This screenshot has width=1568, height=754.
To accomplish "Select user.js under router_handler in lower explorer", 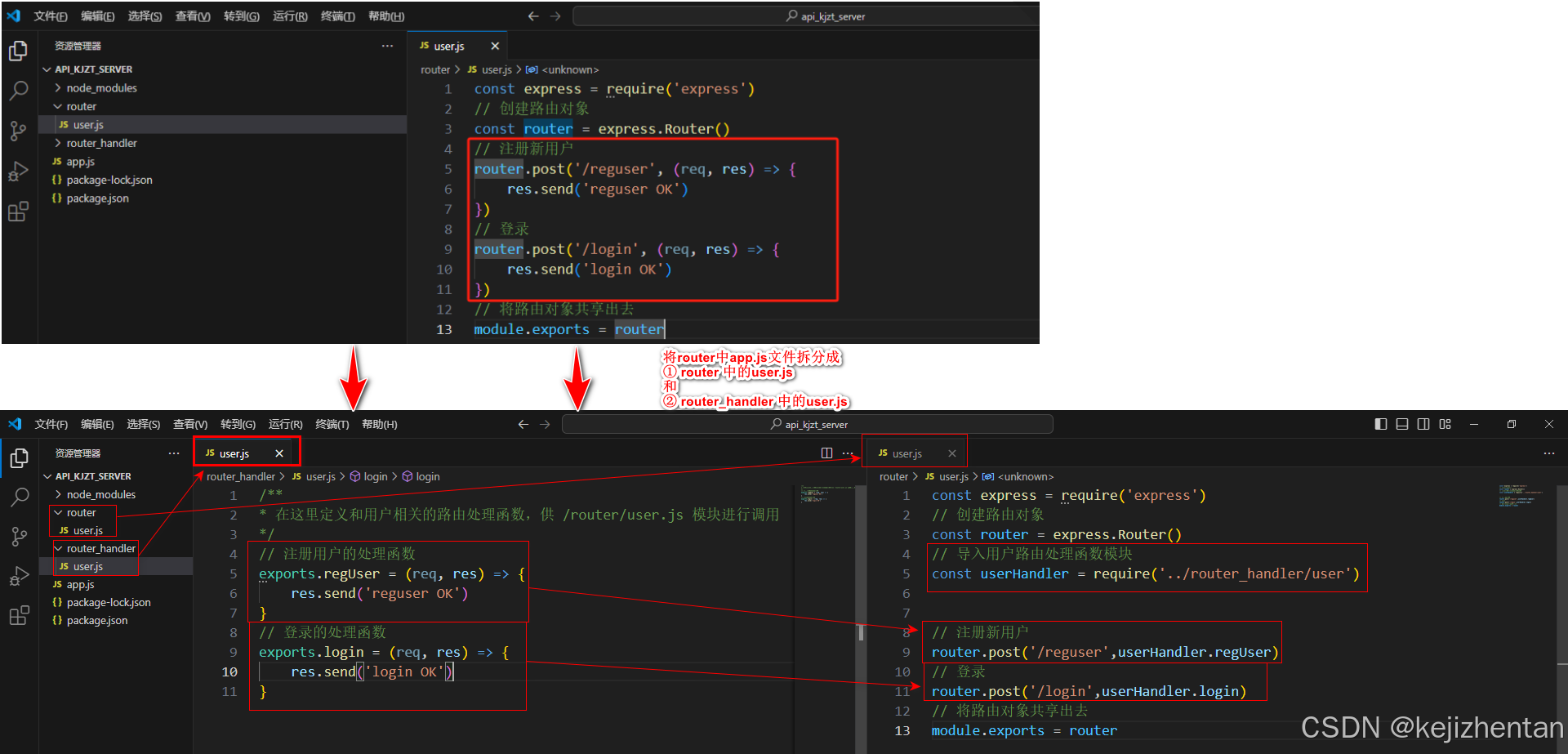I will [116, 566].
